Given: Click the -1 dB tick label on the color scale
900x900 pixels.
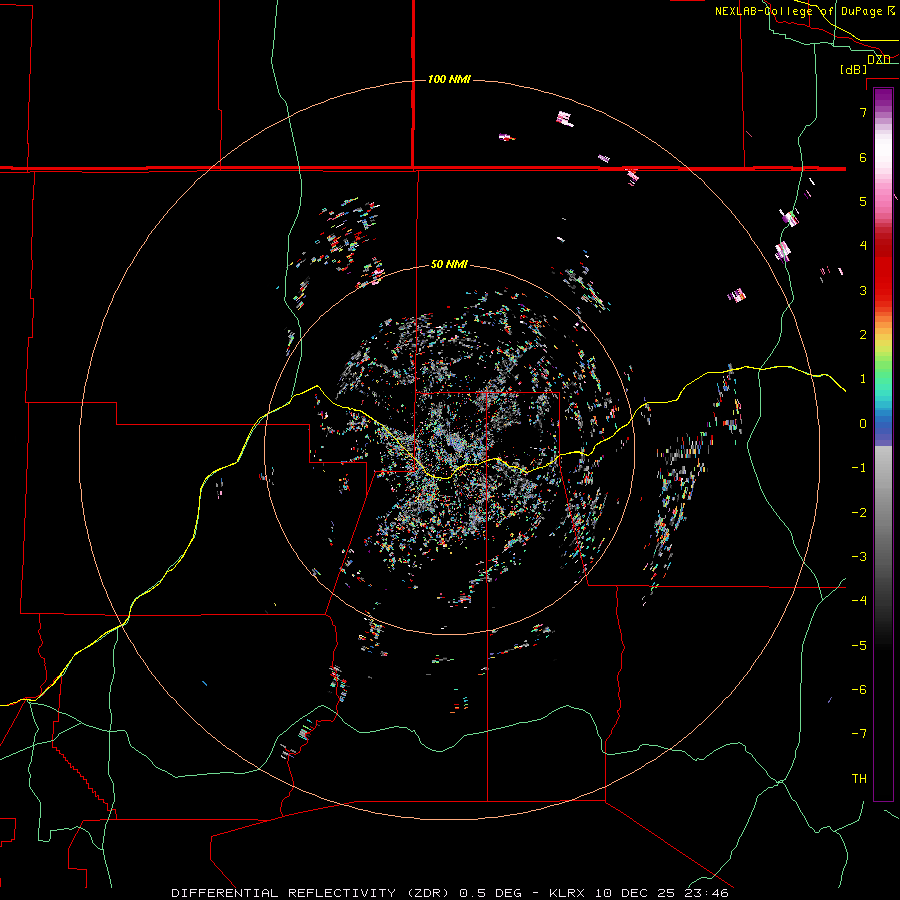Looking at the screenshot, I should pos(859,468).
